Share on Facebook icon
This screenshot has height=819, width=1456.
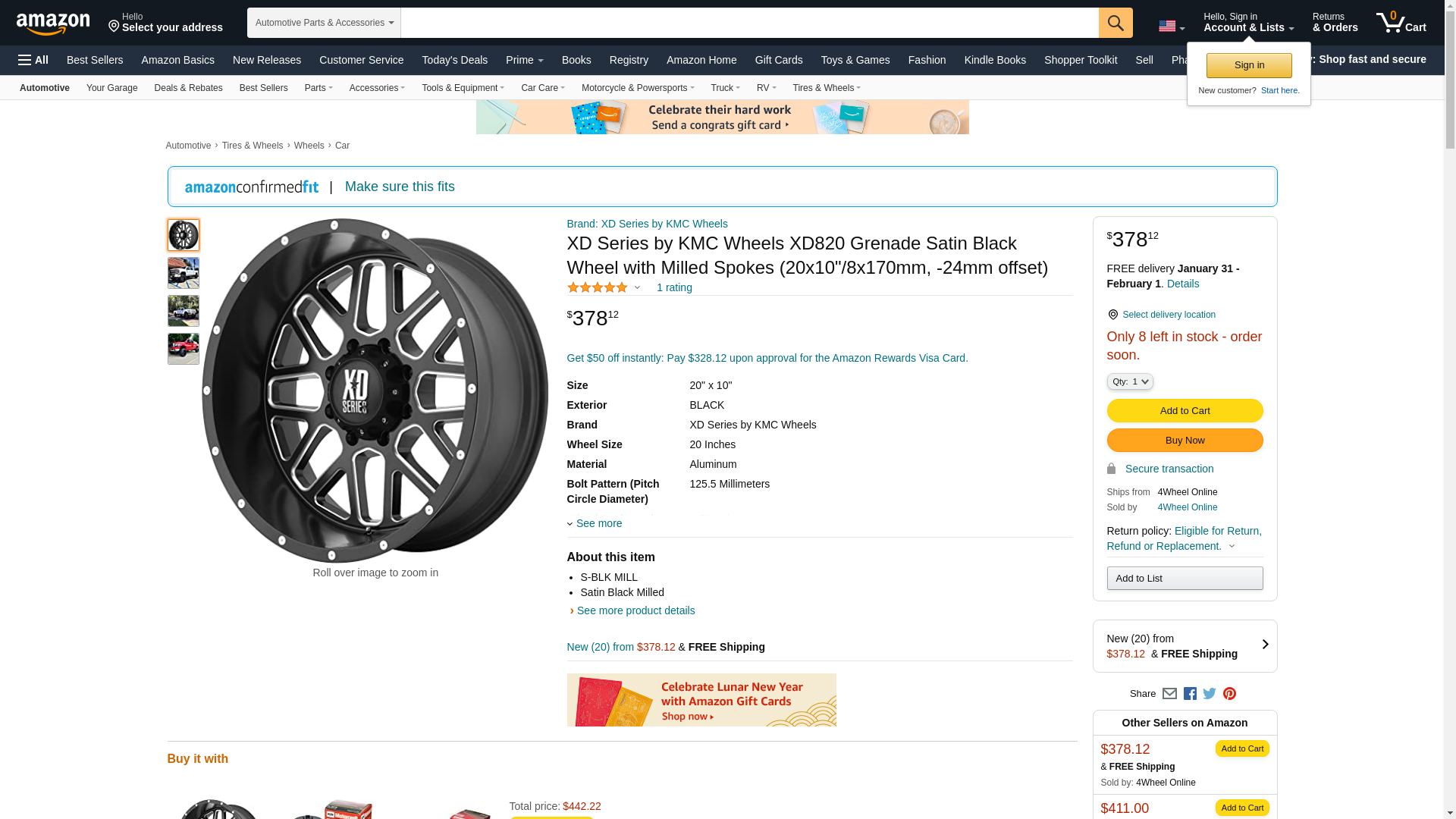(x=1190, y=694)
